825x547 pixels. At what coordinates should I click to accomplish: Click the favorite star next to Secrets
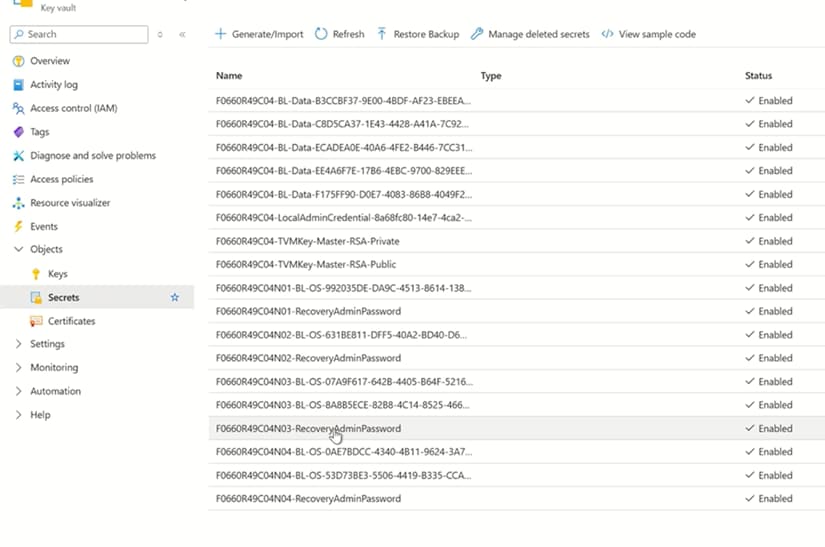click(x=175, y=298)
